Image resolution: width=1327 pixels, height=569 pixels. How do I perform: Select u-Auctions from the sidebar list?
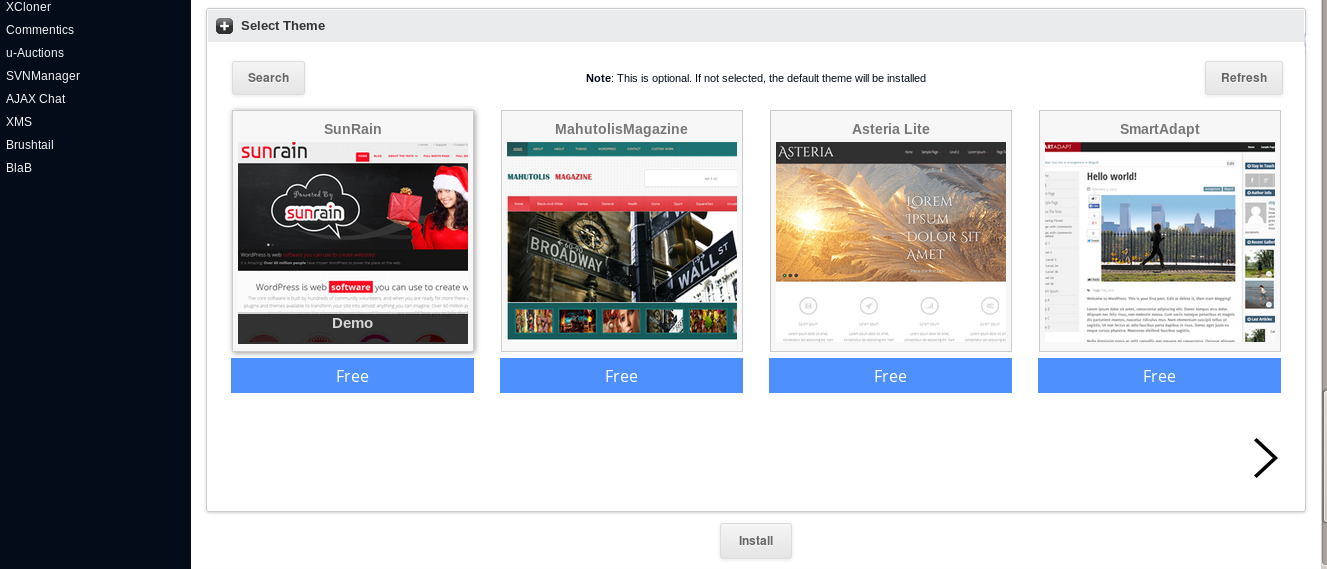[x=35, y=53]
